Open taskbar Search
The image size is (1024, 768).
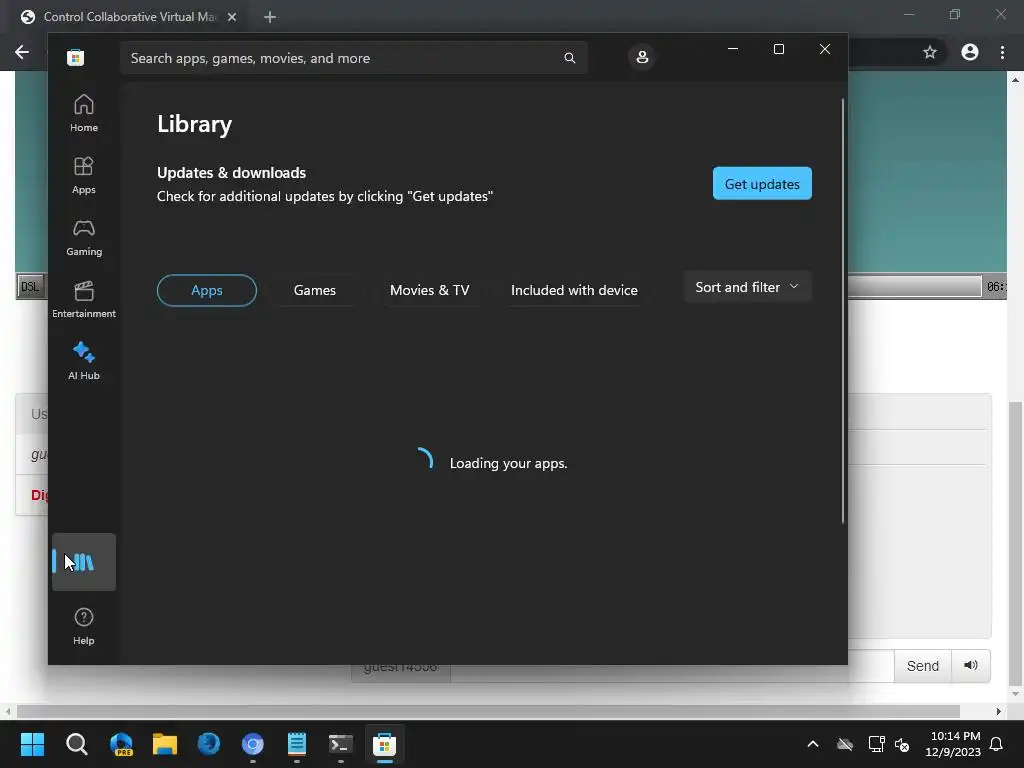[76, 744]
